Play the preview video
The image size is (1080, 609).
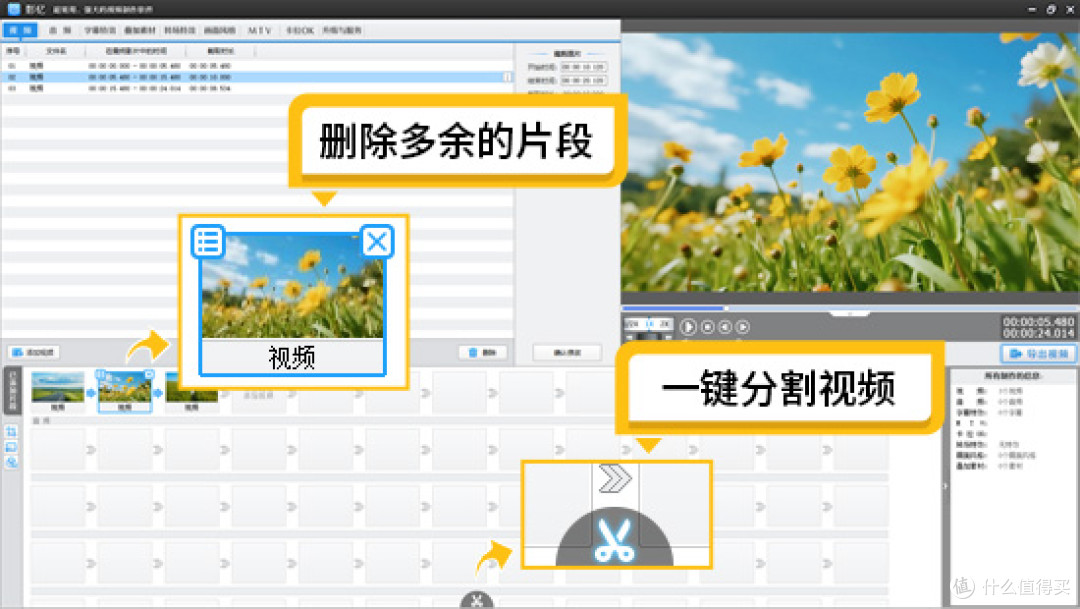click(687, 327)
